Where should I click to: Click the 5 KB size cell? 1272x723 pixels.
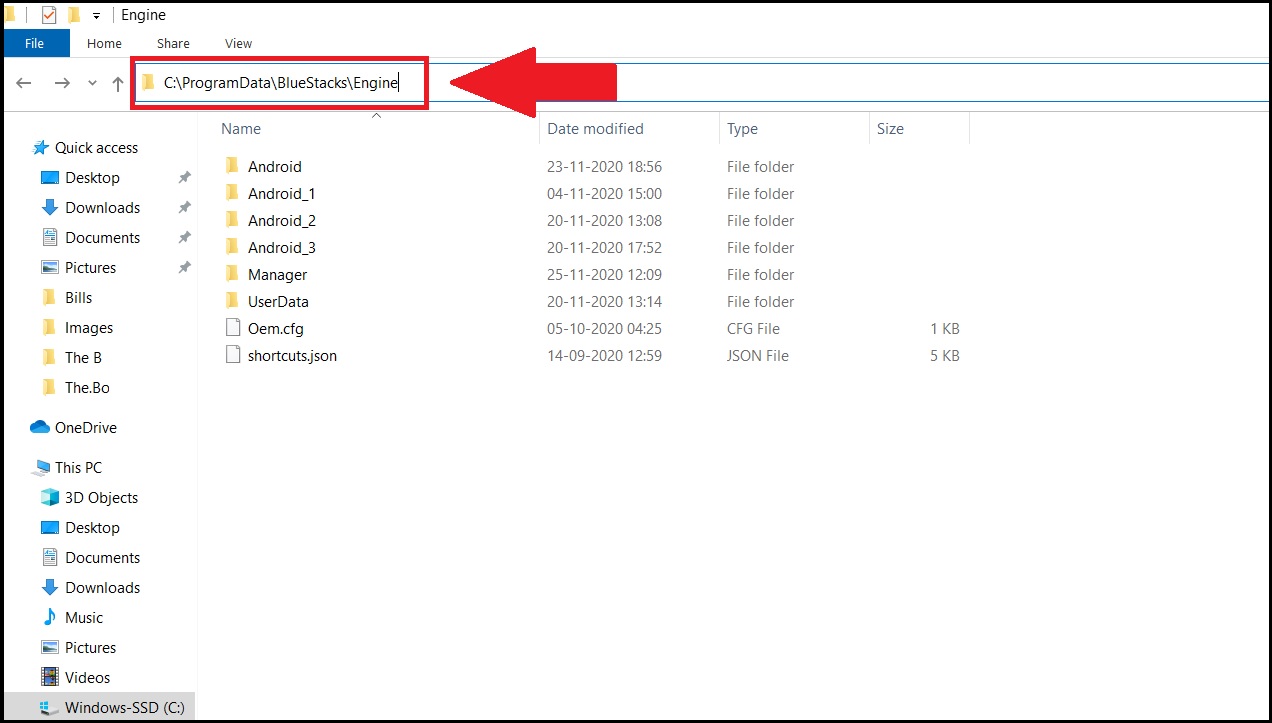944,355
